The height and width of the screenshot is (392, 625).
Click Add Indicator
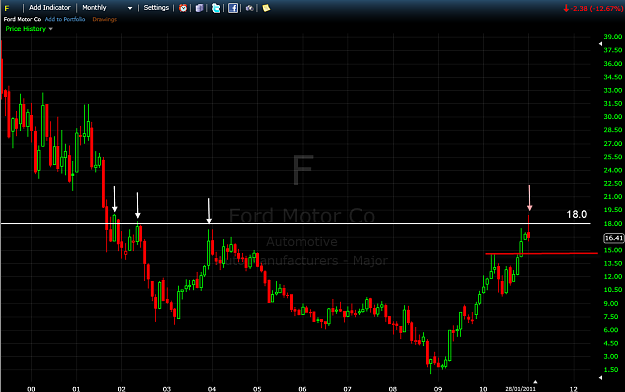[x=49, y=8]
